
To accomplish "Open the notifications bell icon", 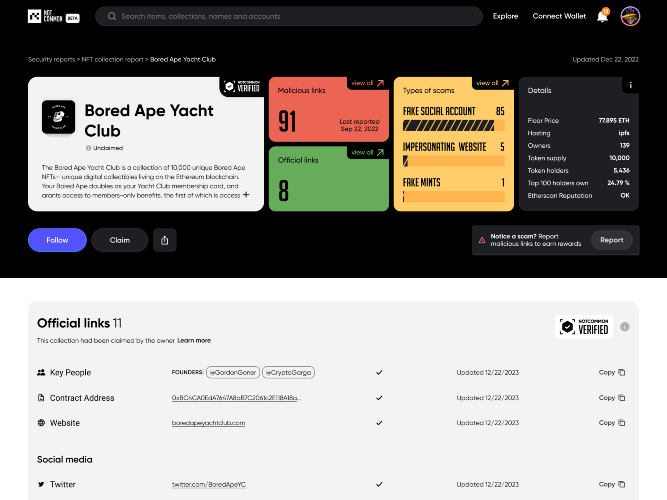I will coord(602,16).
